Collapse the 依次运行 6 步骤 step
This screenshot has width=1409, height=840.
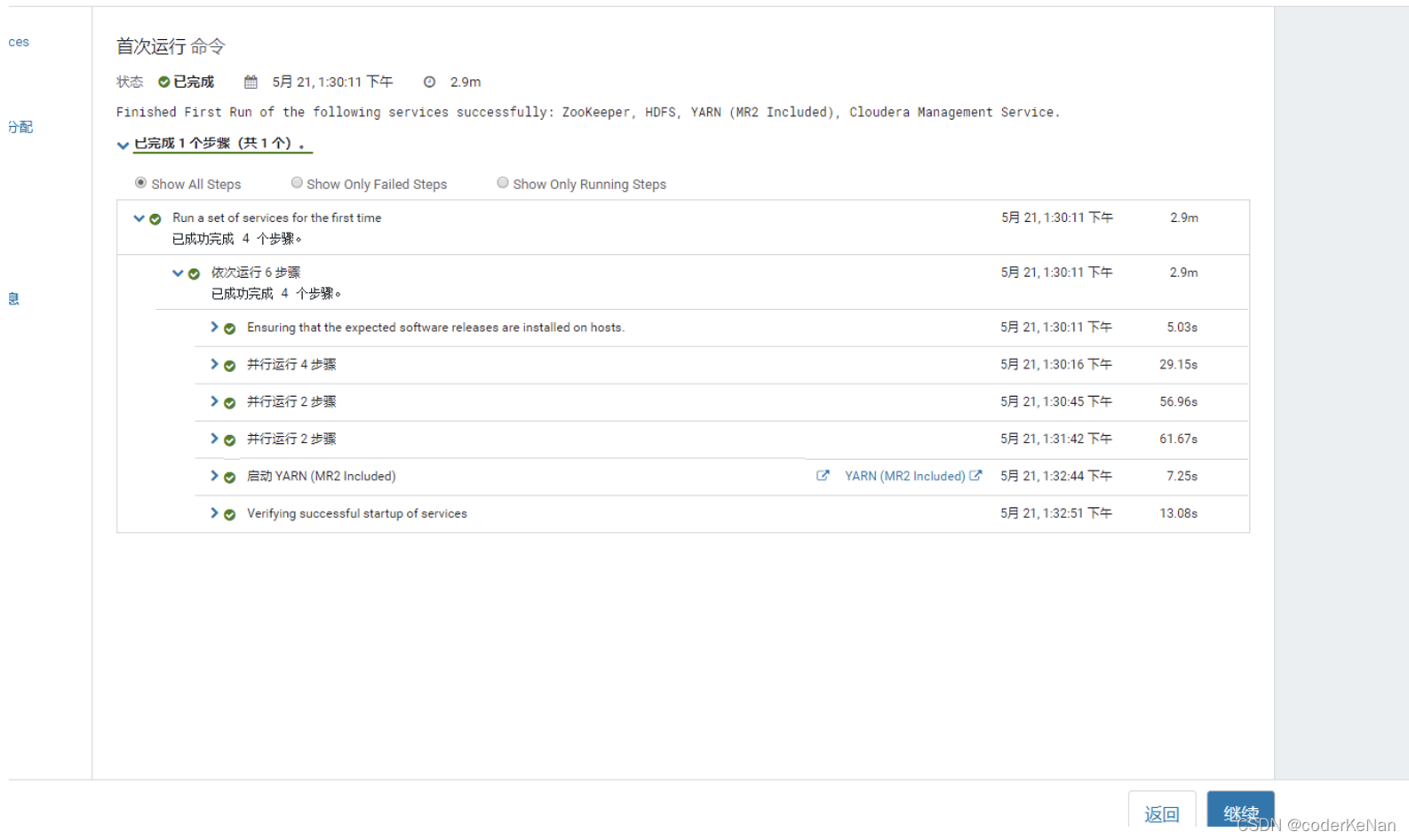(178, 273)
